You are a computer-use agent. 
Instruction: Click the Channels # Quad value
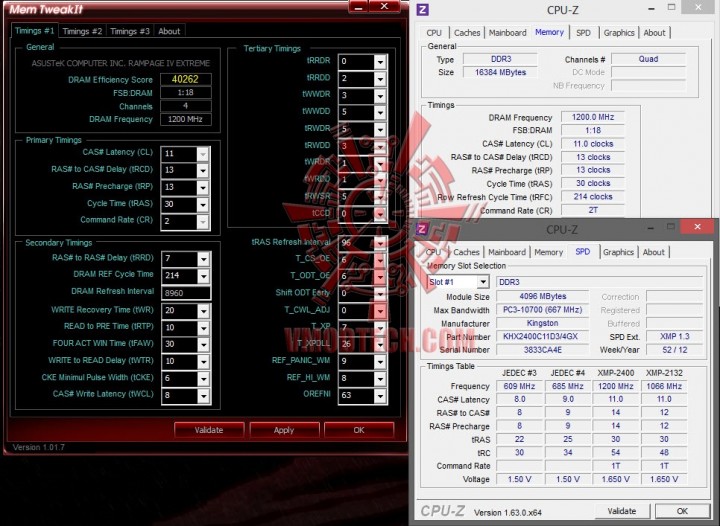pyautogui.click(x=648, y=59)
